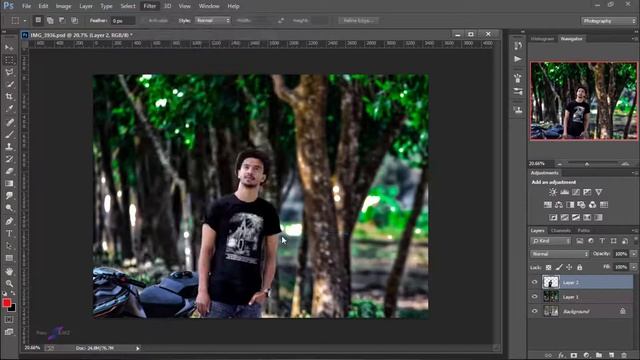Select the Healing Brush tool
The width and height of the screenshot is (640, 360).
pos(9,122)
